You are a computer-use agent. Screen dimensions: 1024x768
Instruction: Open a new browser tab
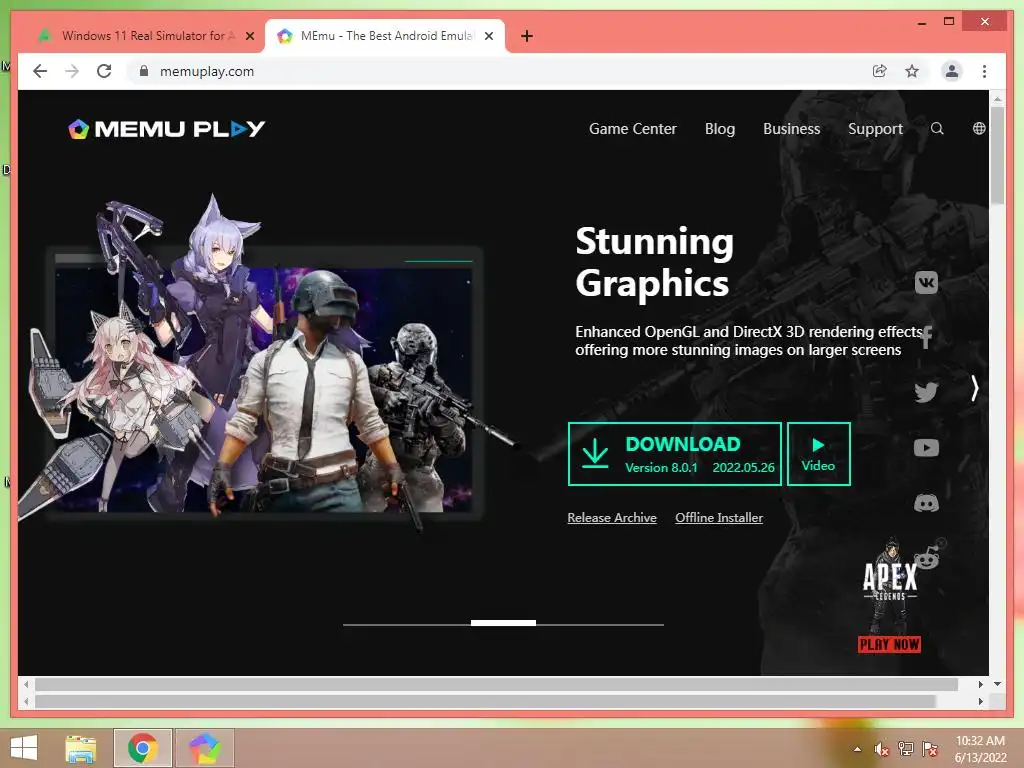(x=527, y=36)
